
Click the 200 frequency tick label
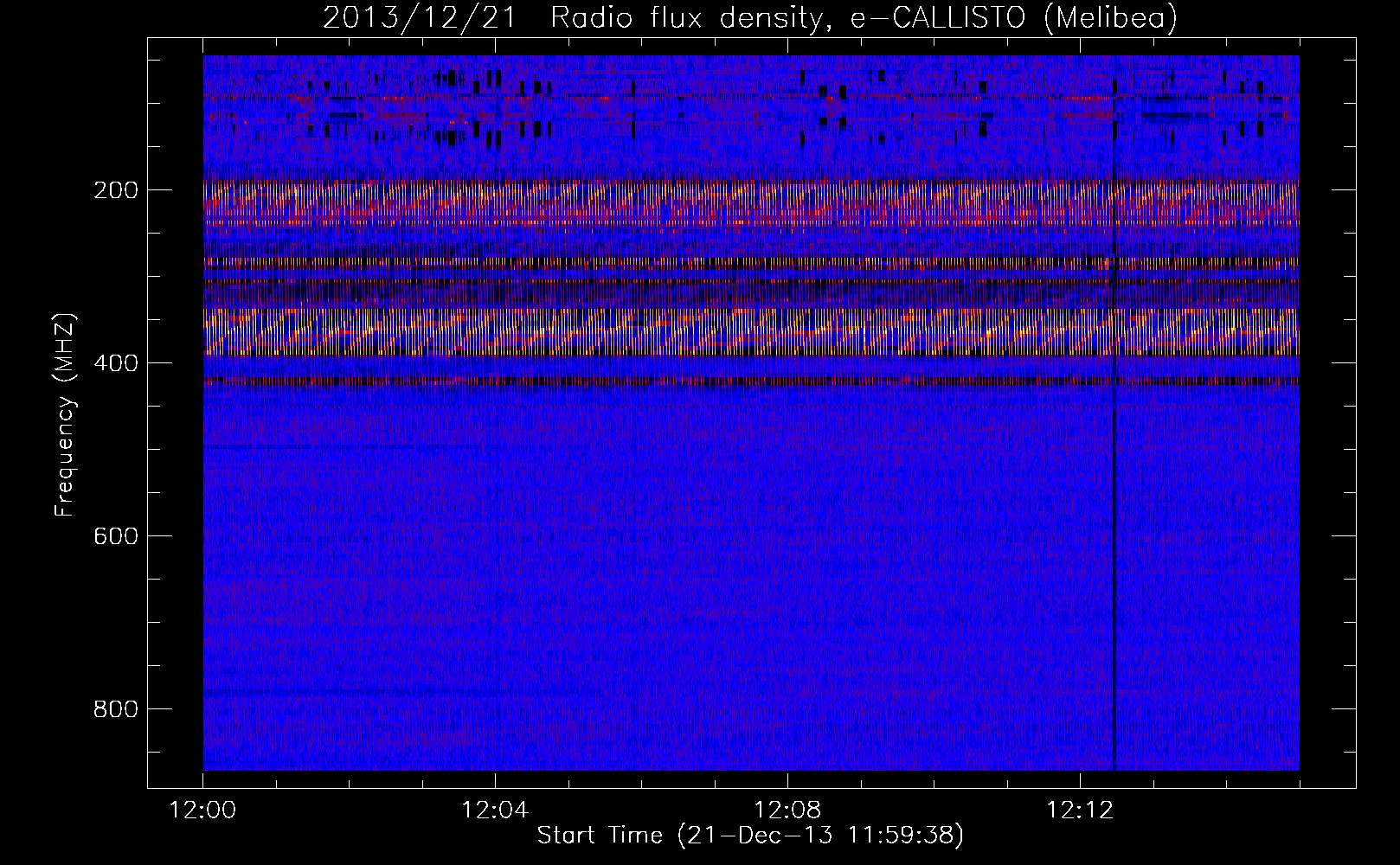(115, 190)
